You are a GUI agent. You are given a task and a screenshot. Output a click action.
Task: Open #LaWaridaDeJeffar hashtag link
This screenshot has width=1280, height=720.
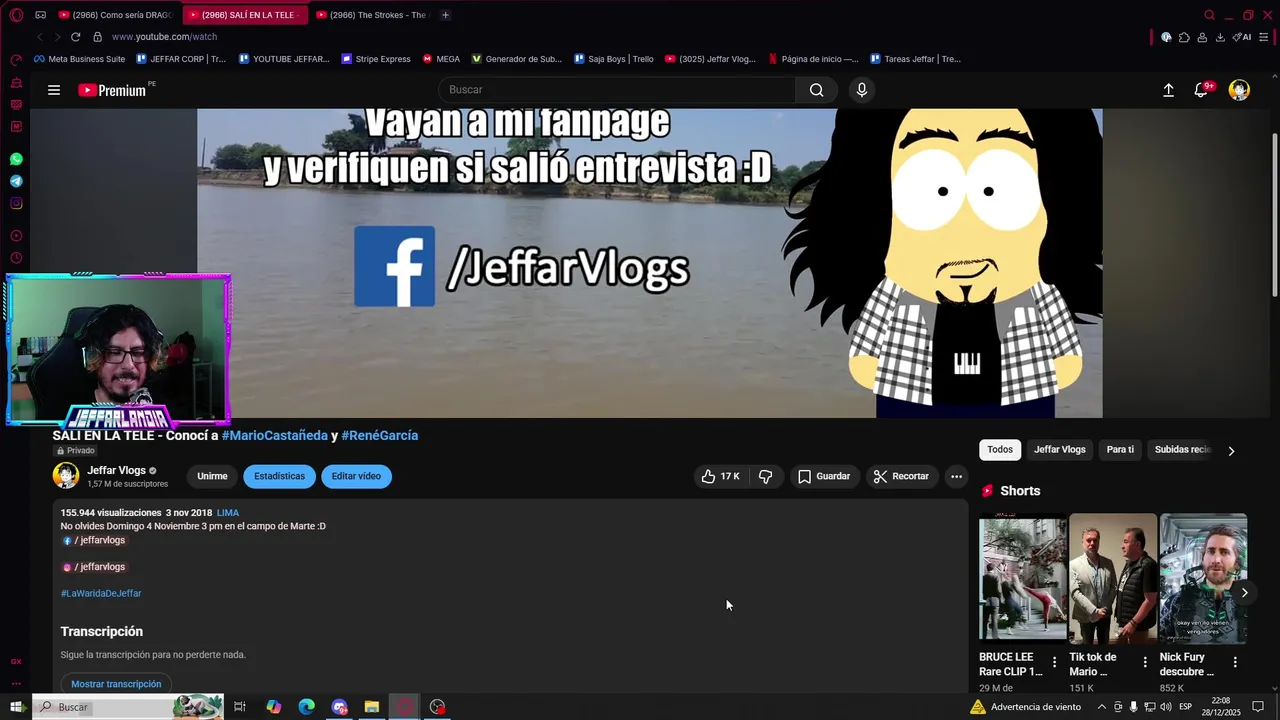click(101, 593)
